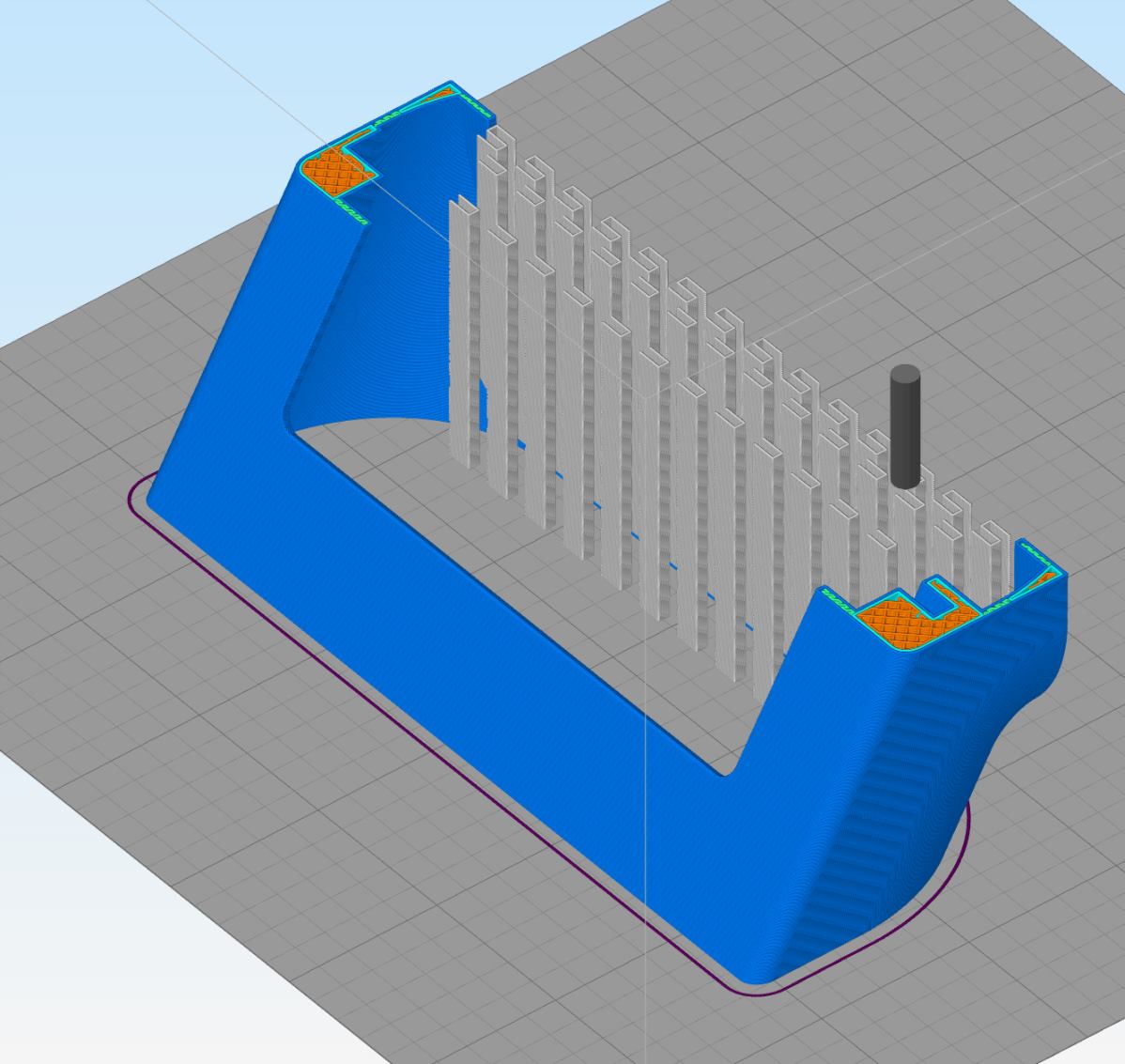The height and width of the screenshot is (1064, 1125).
Task: Click the dark gray cylindrical nozzle marker
Action: click(904, 427)
